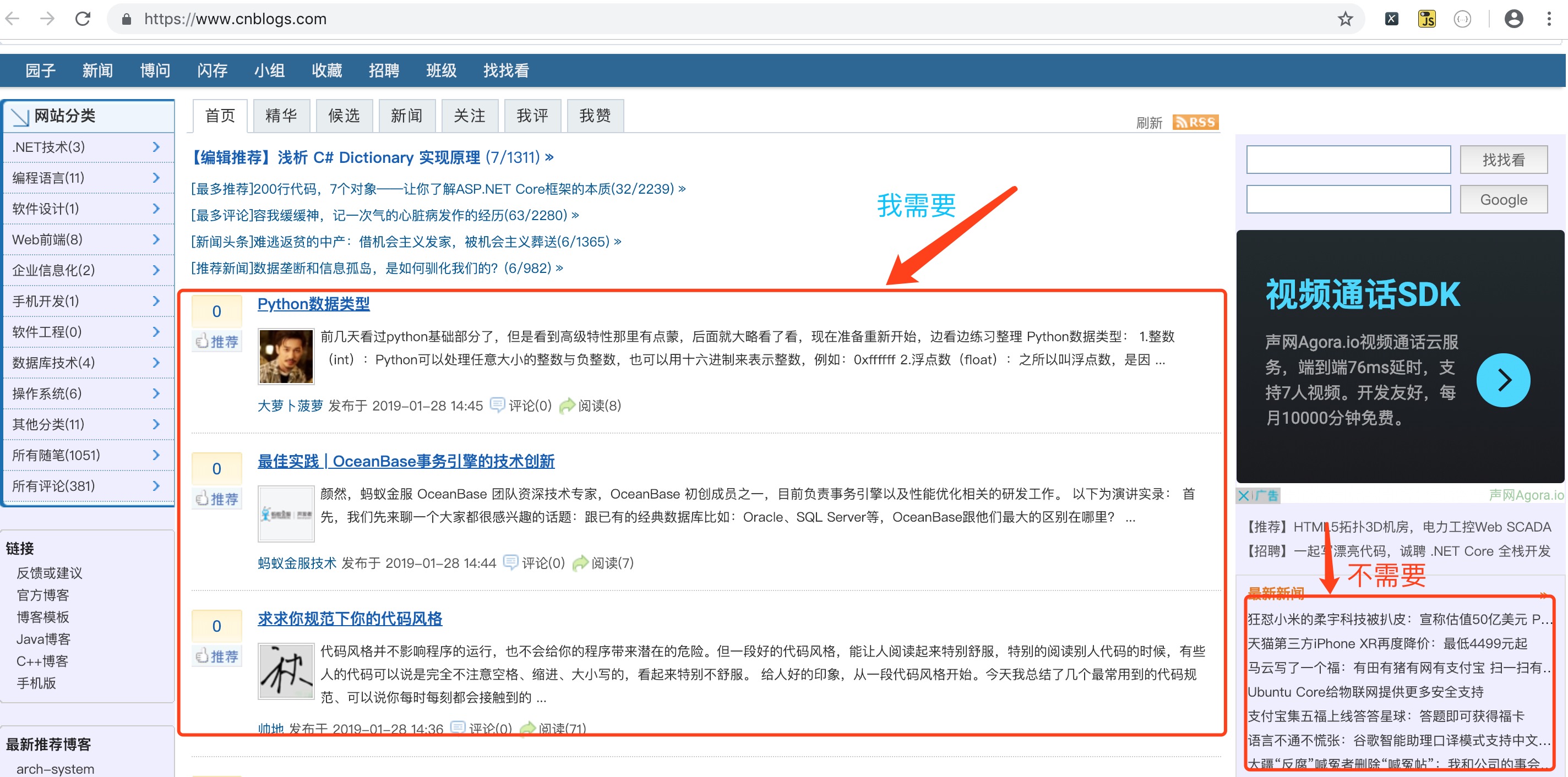This screenshot has width=1568, height=777.
Task: Bookmark page with the star icon
Action: point(1344,19)
